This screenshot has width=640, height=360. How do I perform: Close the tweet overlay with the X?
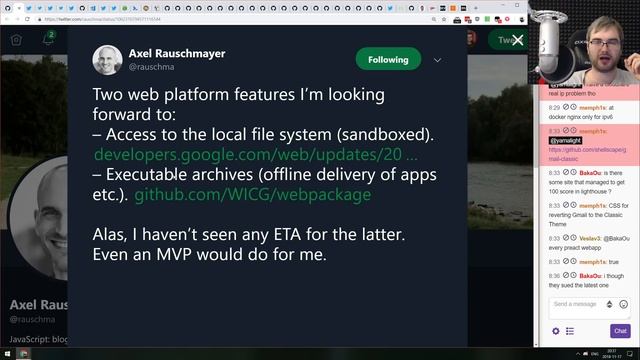tap(518, 40)
